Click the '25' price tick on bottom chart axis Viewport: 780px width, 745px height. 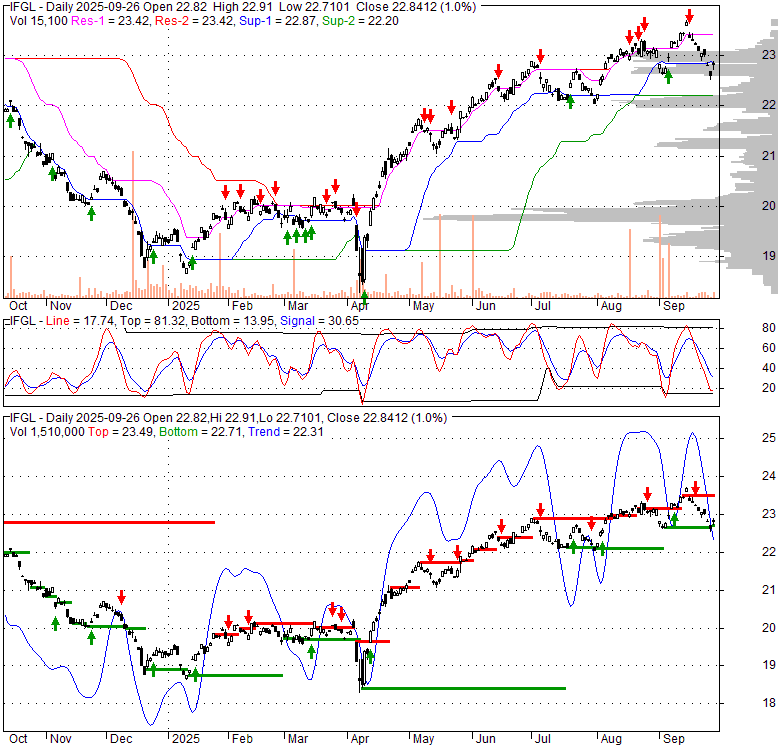click(x=769, y=438)
